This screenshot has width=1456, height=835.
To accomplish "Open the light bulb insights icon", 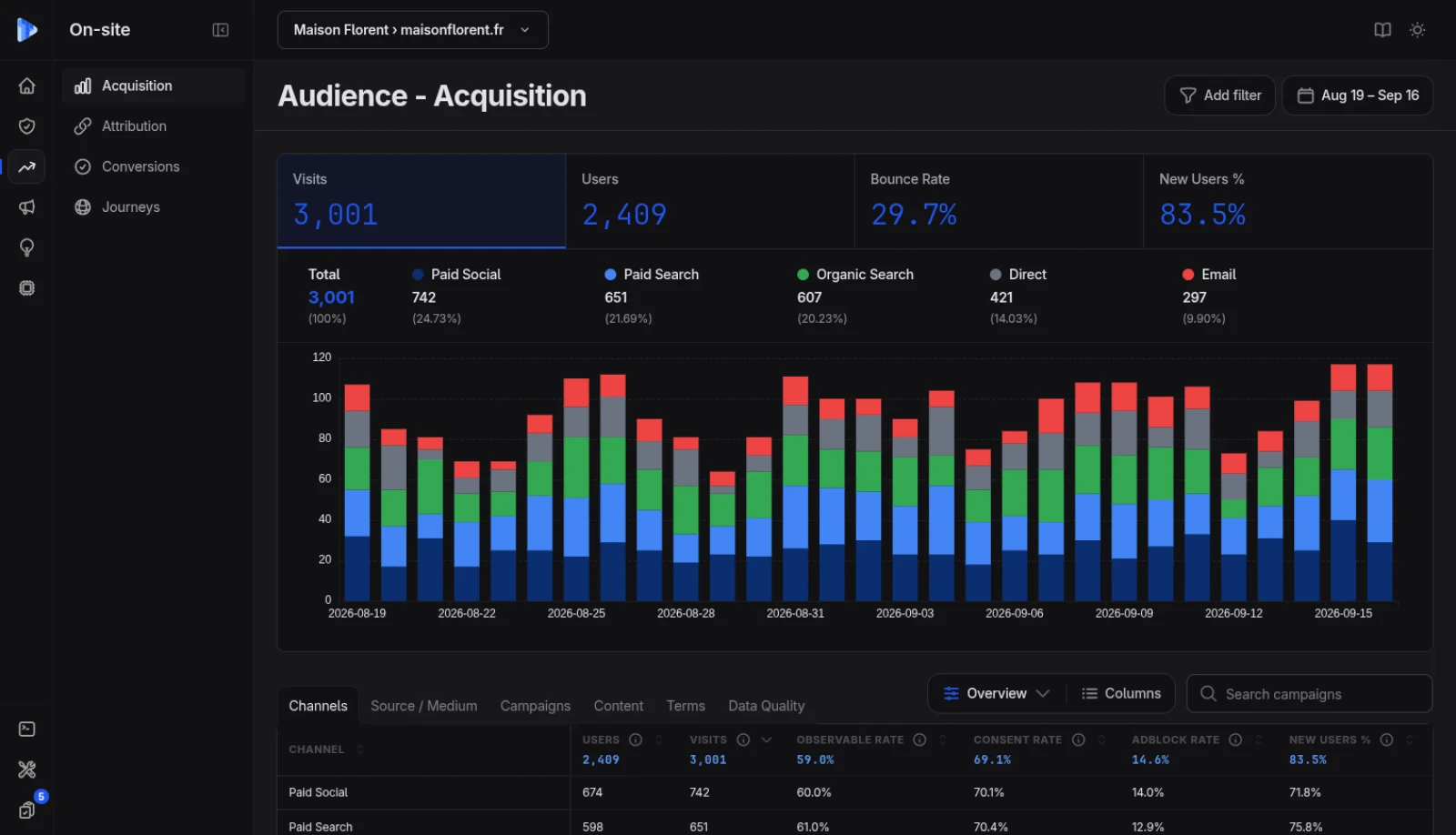I will point(27,247).
